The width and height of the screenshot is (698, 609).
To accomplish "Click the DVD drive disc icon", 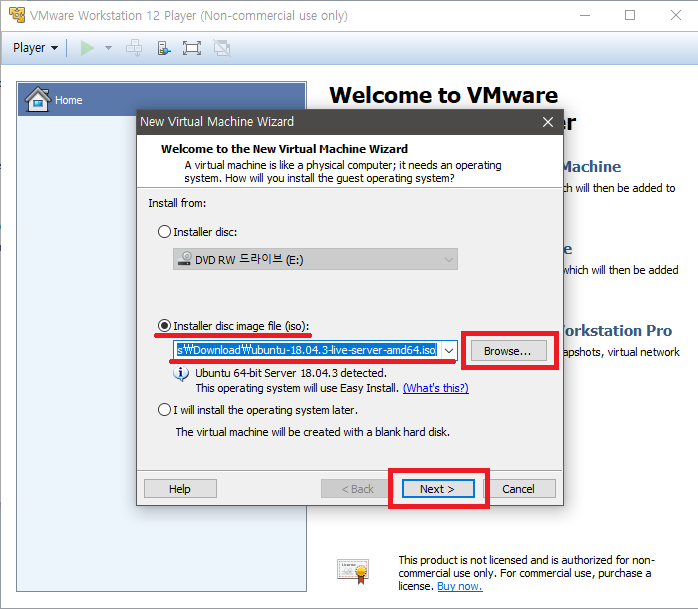I will pos(185,259).
